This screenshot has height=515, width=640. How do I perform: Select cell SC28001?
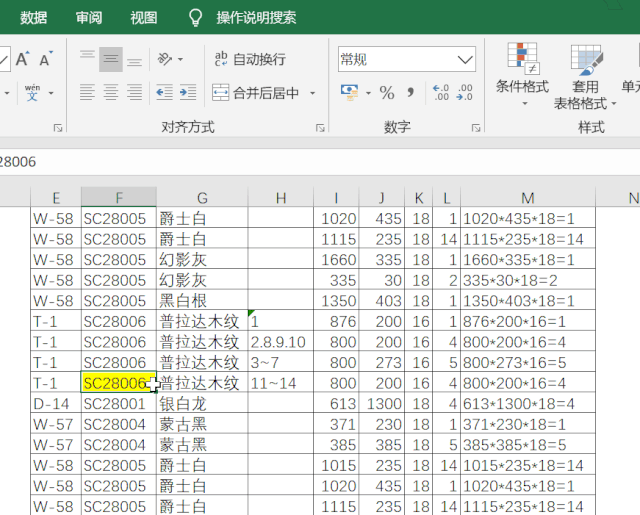[119, 403]
